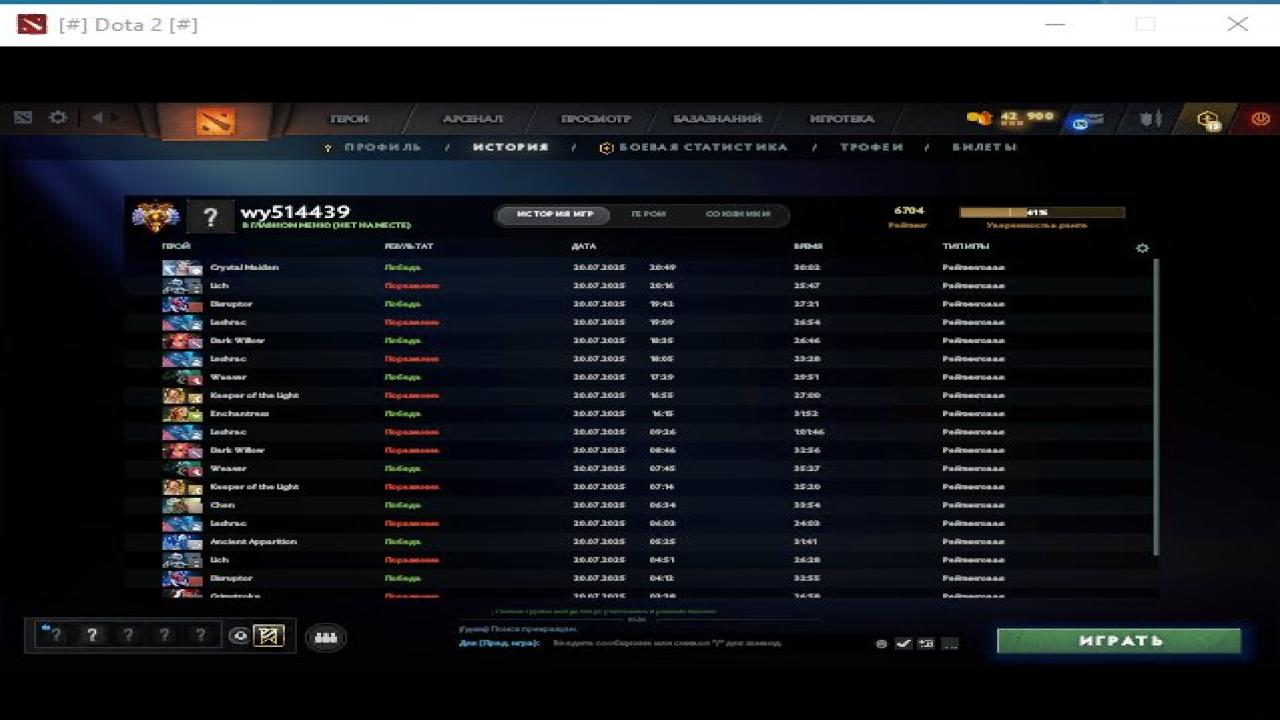1280x720 pixels.
Task: Open the Enchantress match row
Action: point(640,414)
